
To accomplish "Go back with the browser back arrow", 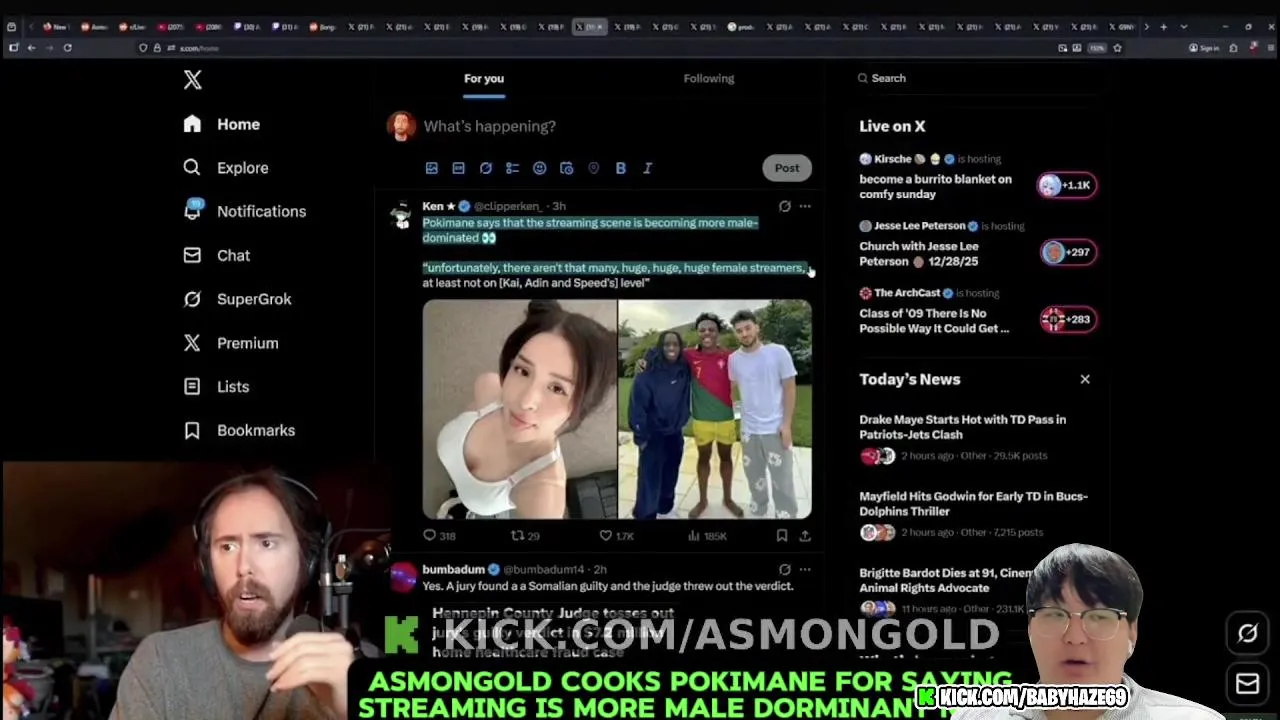I will point(31,48).
